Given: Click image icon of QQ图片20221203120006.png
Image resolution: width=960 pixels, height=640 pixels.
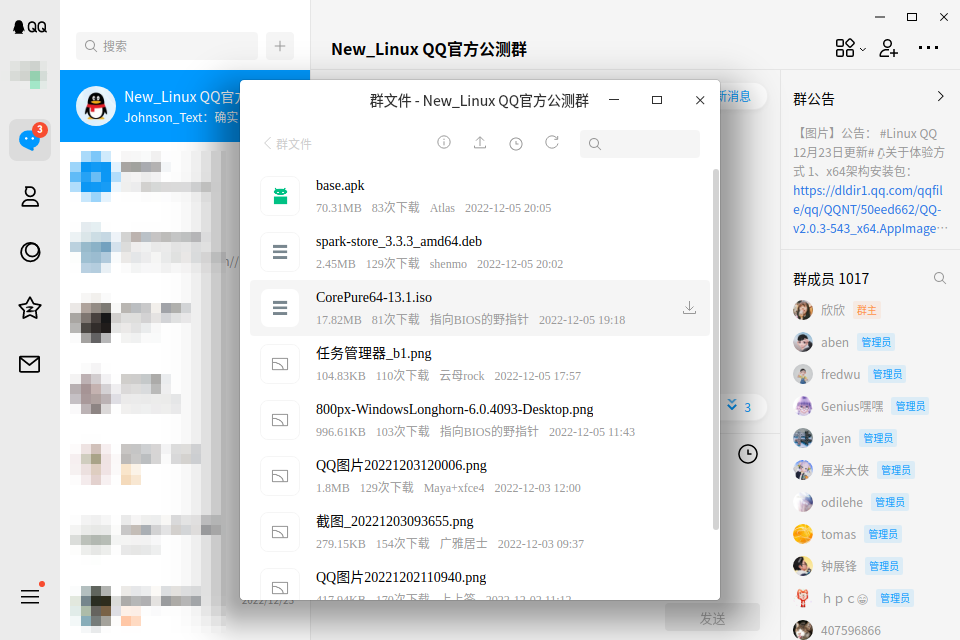Looking at the screenshot, I should click(x=280, y=476).
